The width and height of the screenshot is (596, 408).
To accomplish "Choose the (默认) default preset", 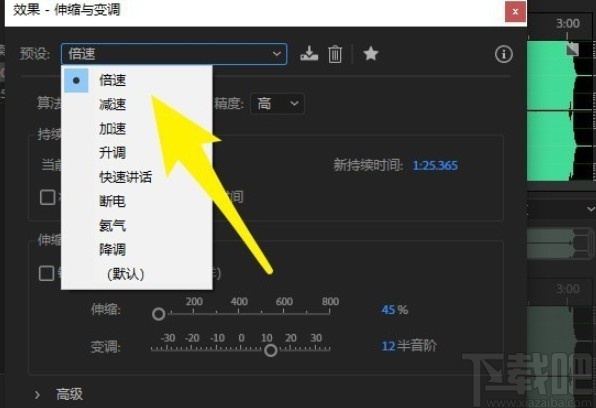I will point(137,274).
